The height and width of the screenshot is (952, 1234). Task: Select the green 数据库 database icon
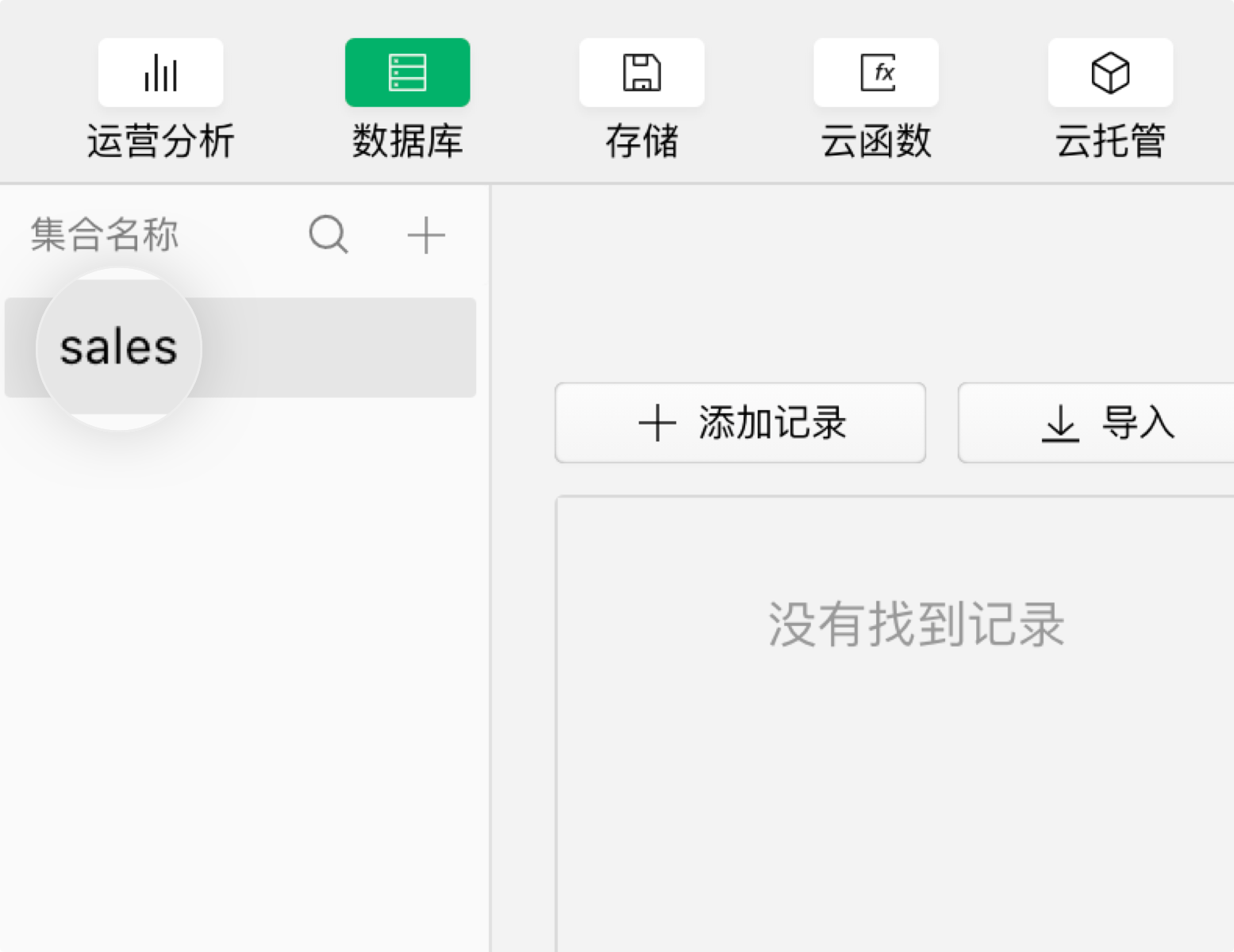coord(407,73)
